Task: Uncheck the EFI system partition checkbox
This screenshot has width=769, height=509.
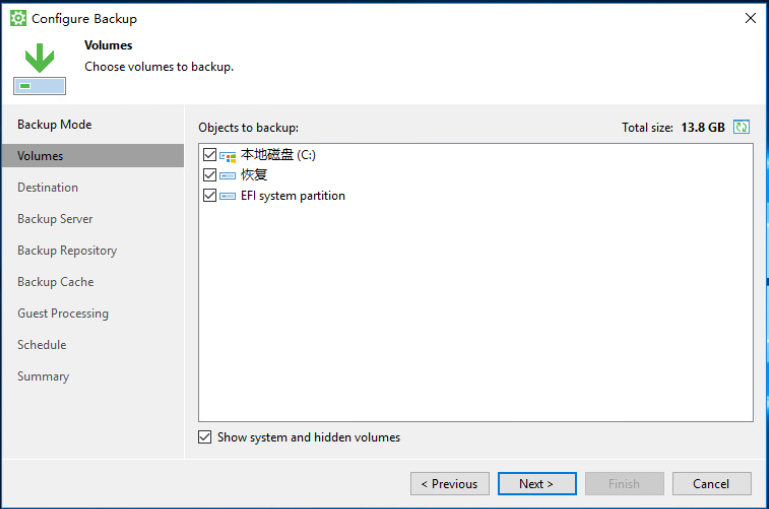Action: click(209, 196)
